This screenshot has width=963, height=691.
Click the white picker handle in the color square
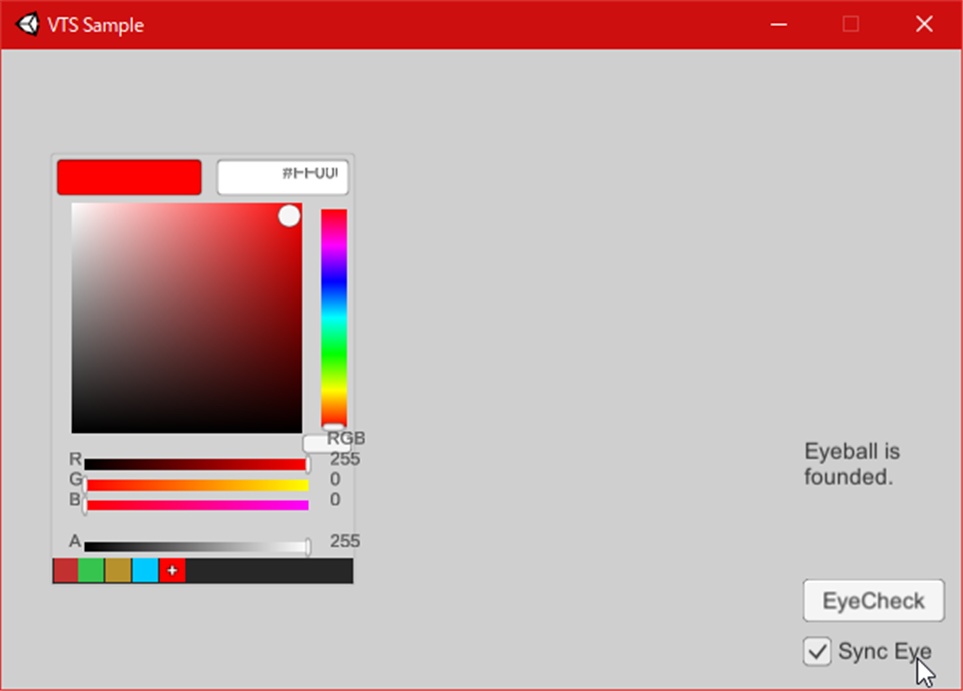(289, 216)
